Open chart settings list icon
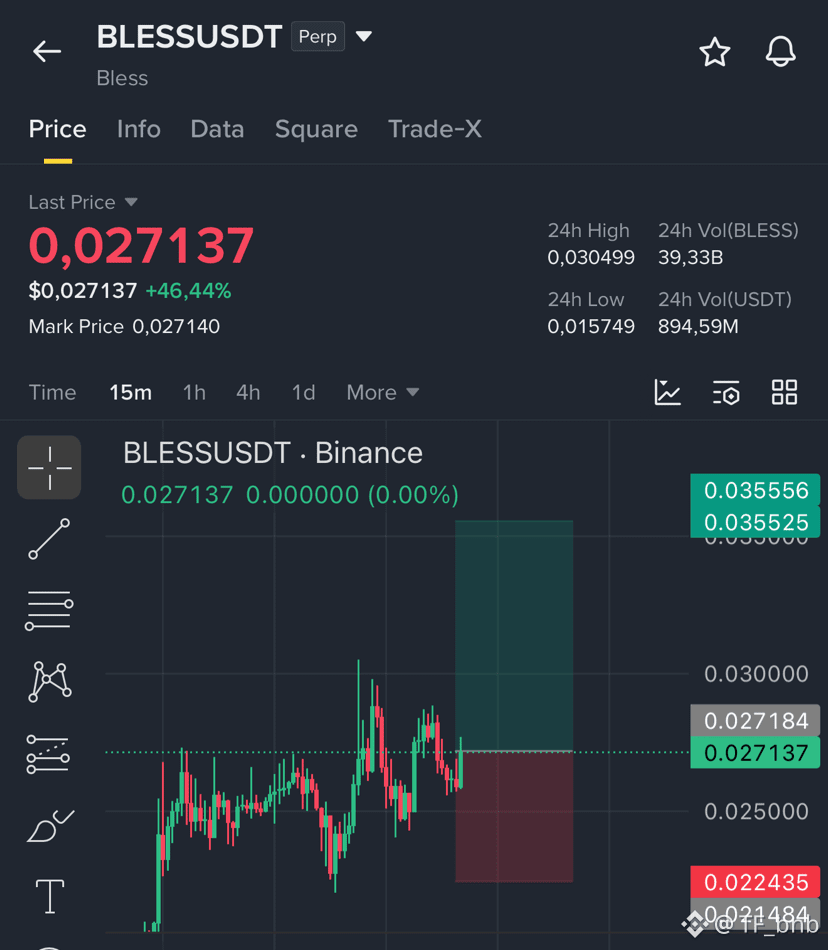The width and height of the screenshot is (828, 950). point(726,393)
